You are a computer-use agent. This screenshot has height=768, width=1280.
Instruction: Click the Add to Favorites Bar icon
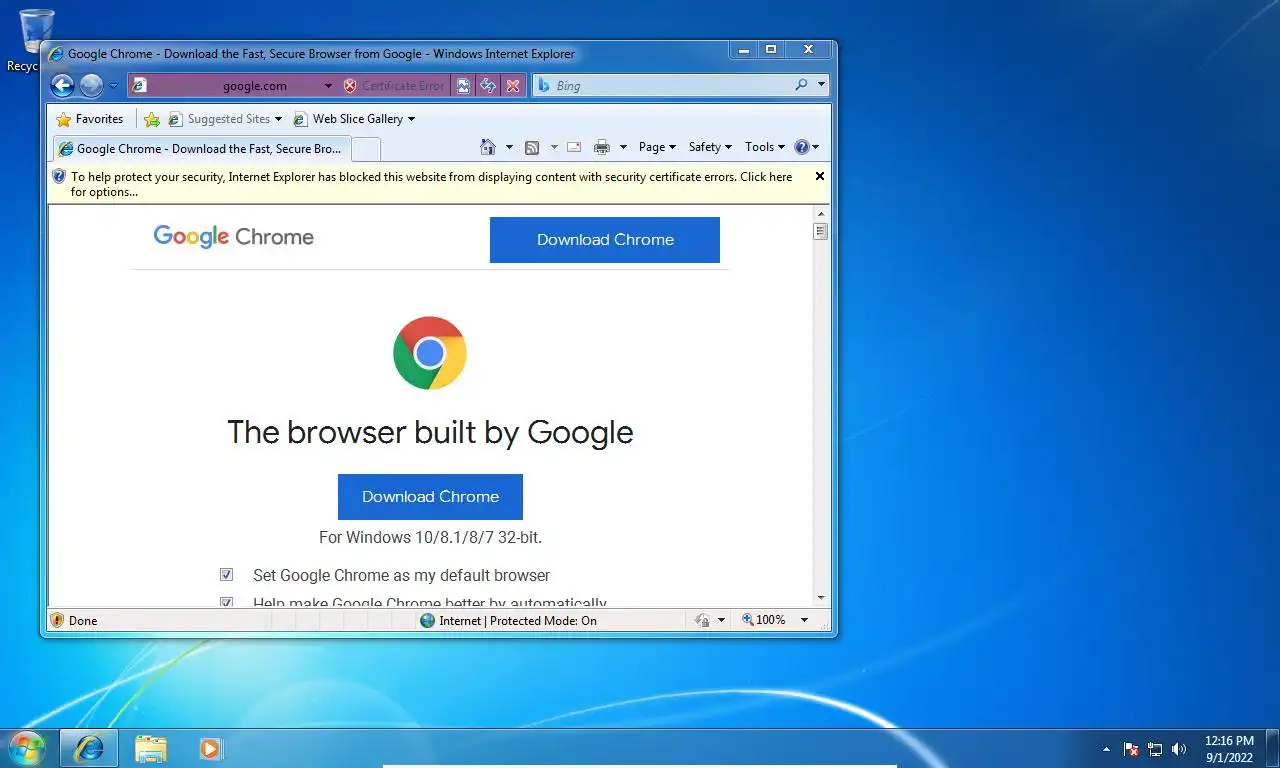pyautogui.click(x=152, y=119)
